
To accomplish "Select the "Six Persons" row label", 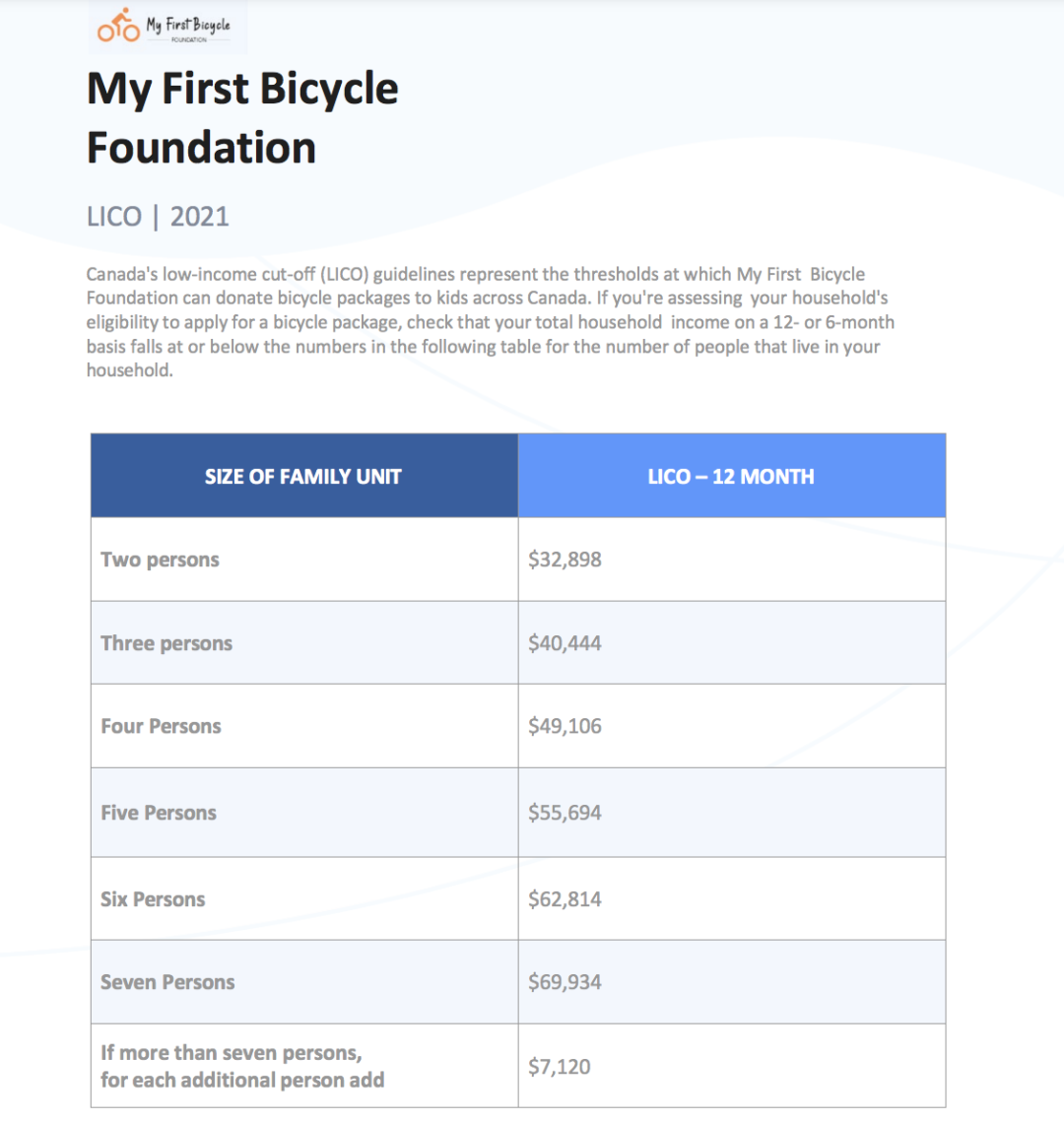I will point(153,899).
